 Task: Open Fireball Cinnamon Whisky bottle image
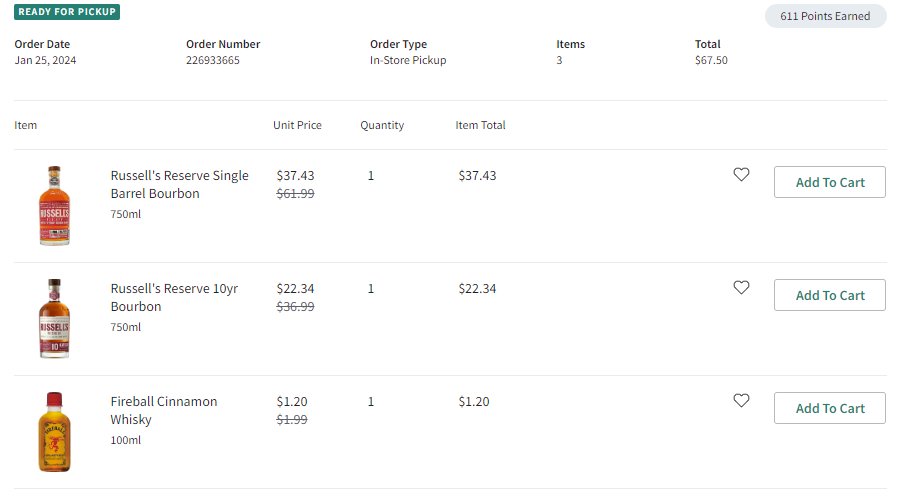54,432
